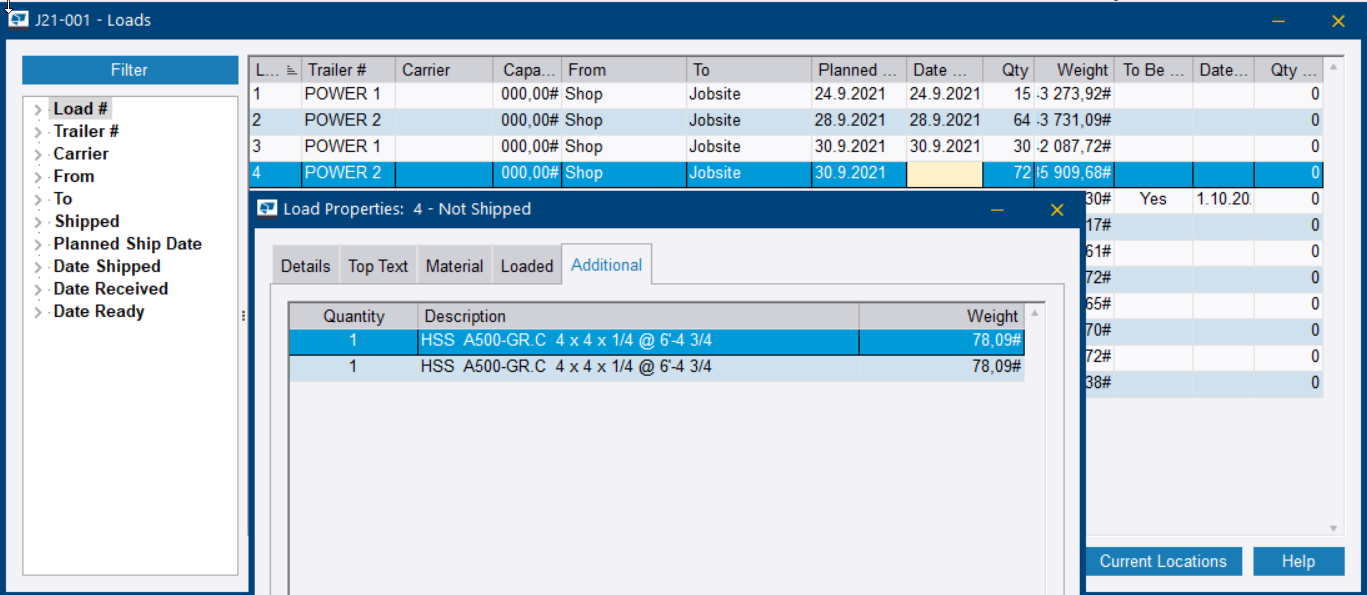1367x595 pixels.
Task: Switch to the Material tab
Action: click(x=454, y=266)
